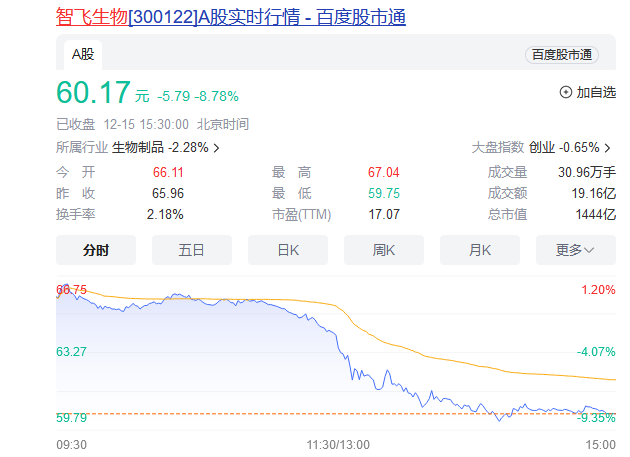Switch to the 日K chart tab
Image resolution: width=630 pixels, height=457 pixels.
[288, 250]
